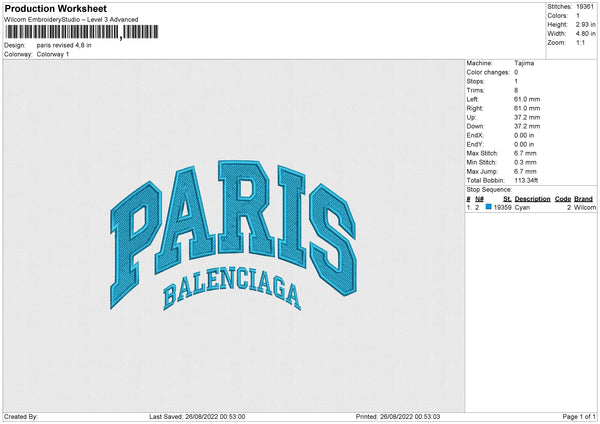Click the Last Saved timestamp in the footer
This screenshot has width=600, height=424.
tap(197, 416)
